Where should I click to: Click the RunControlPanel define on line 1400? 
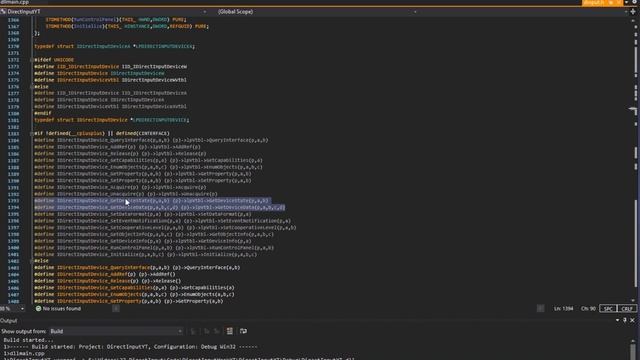[x=154, y=247]
